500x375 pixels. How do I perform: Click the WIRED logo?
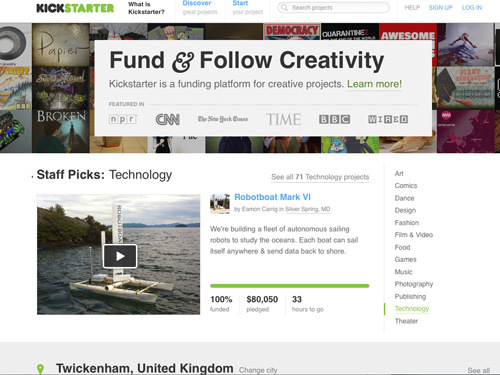click(x=388, y=119)
